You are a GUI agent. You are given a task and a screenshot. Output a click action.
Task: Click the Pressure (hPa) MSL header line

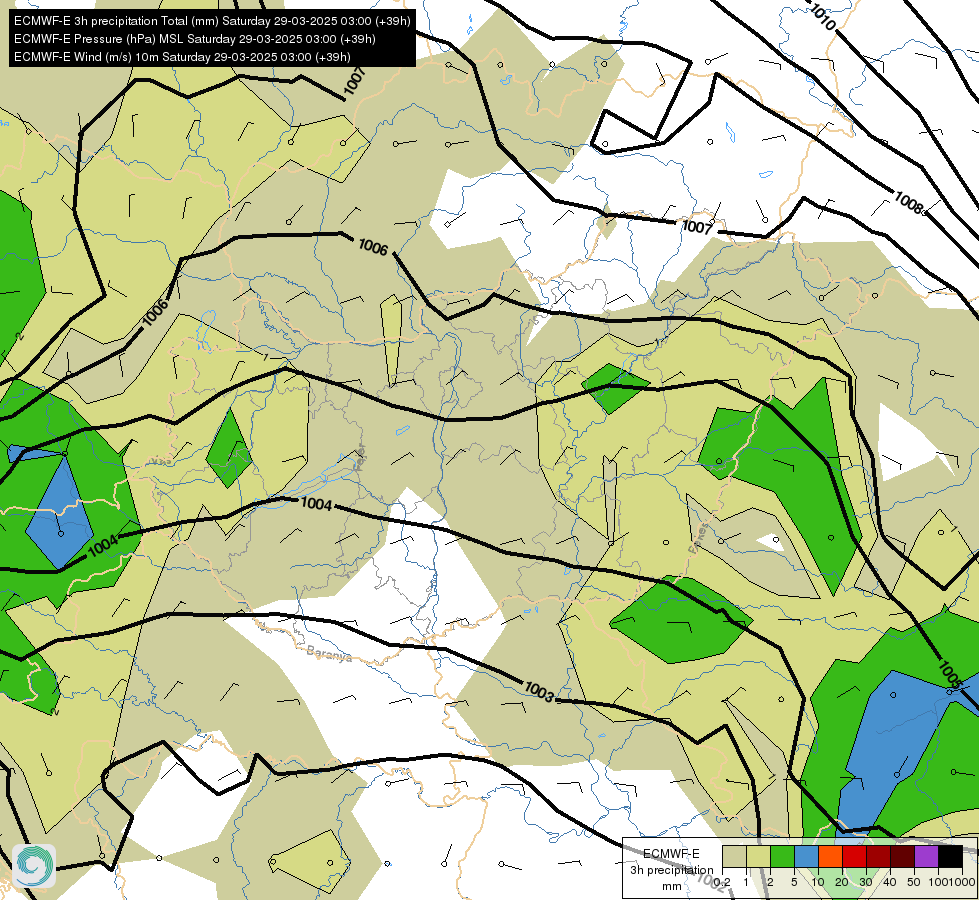(x=195, y=39)
